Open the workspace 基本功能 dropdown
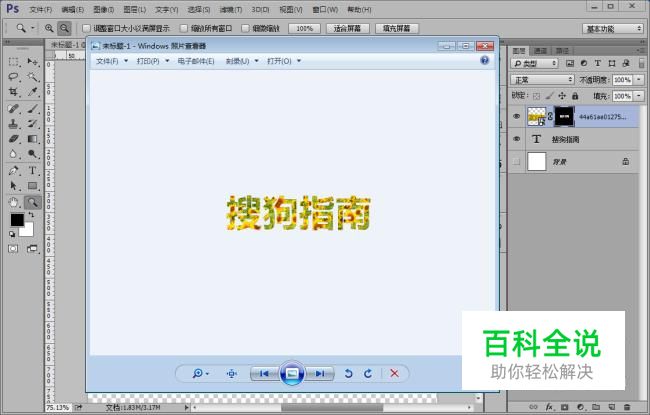650x415 pixels. click(x=613, y=29)
